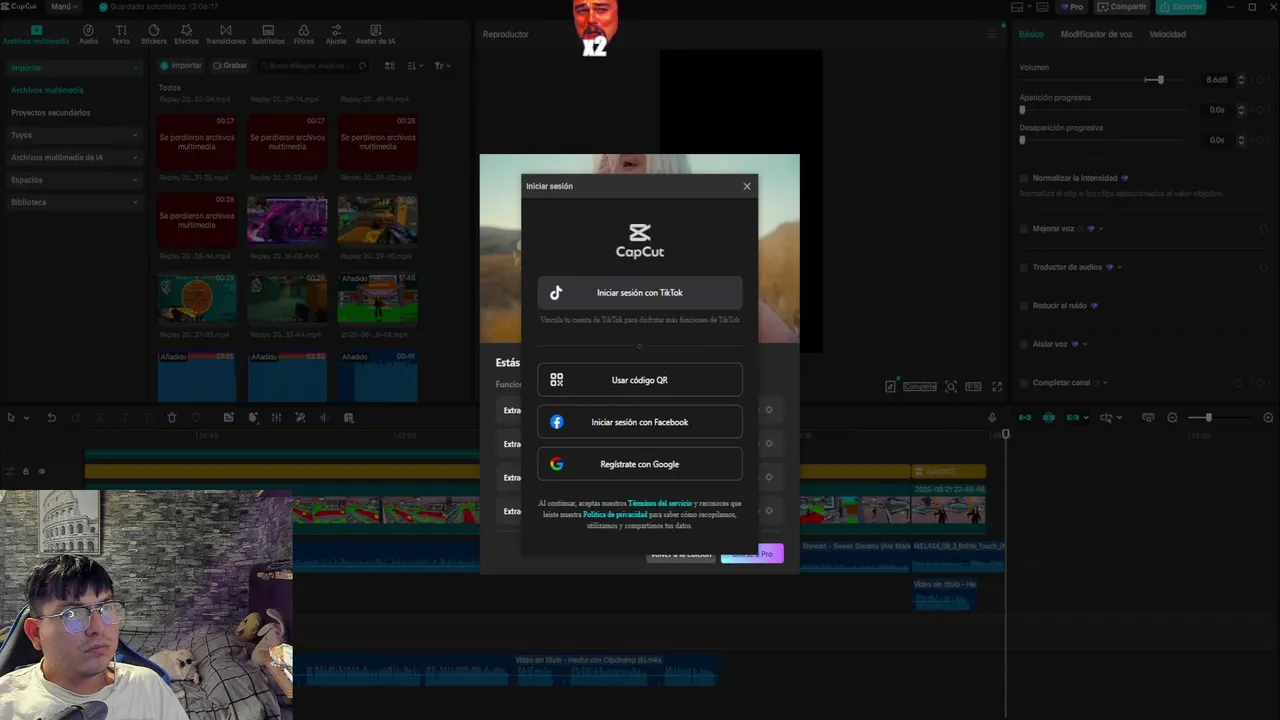The height and width of the screenshot is (720, 1280).
Task: Open the Texto tool
Action: (x=120, y=35)
